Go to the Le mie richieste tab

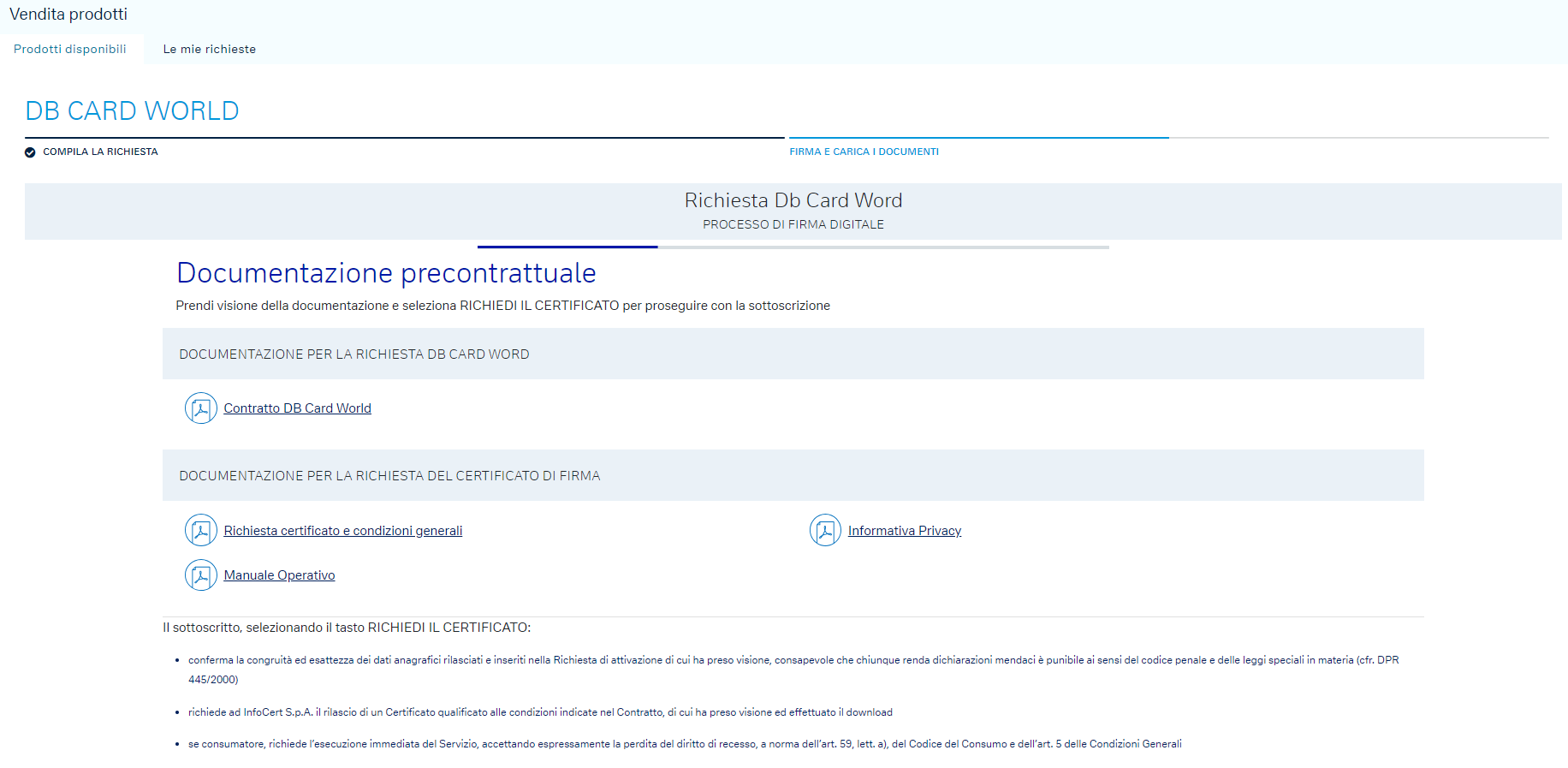click(x=209, y=49)
